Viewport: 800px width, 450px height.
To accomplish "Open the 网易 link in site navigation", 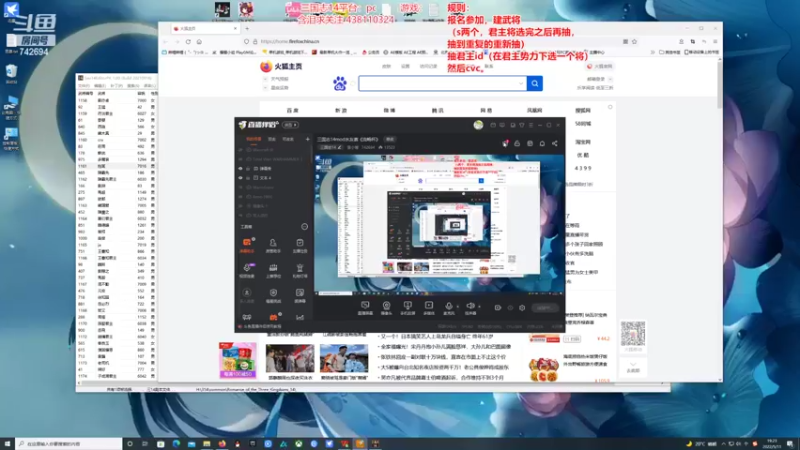I will pos(486,110).
